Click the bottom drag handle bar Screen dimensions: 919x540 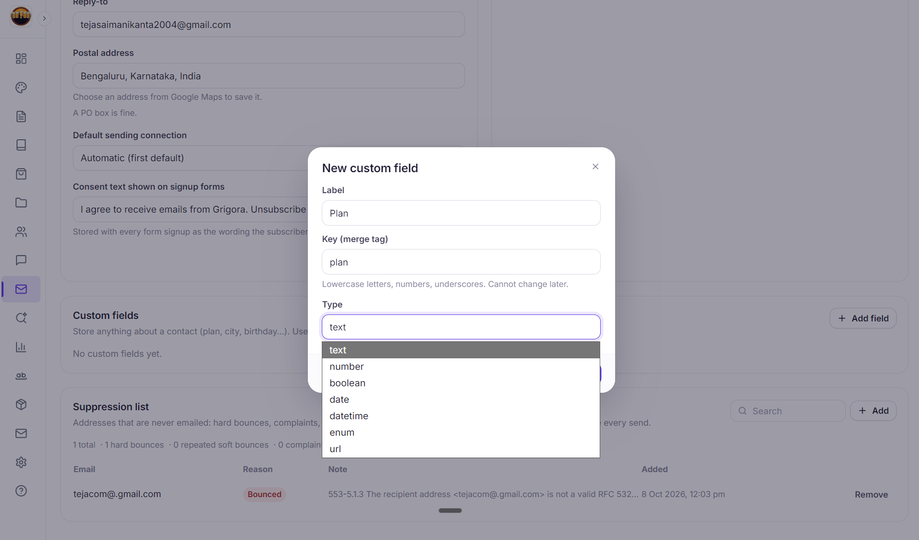point(450,511)
